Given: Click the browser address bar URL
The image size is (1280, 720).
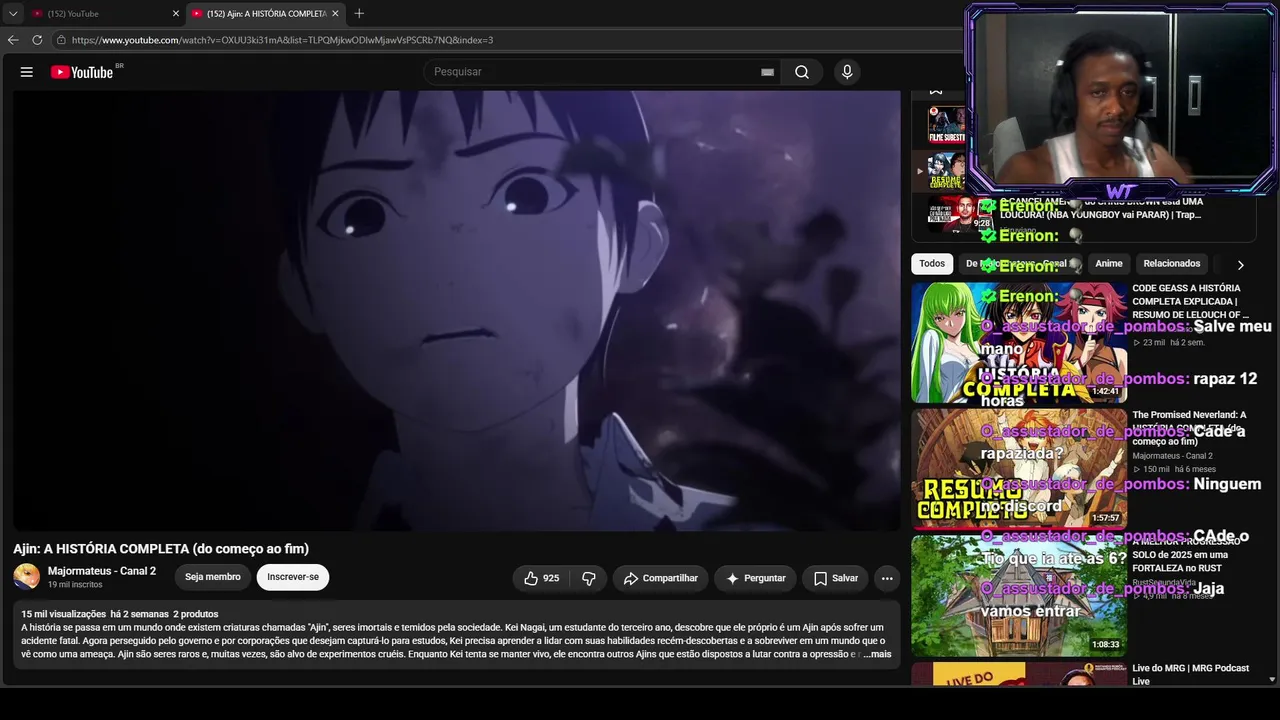Looking at the screenshot, I should click(282, 40).
